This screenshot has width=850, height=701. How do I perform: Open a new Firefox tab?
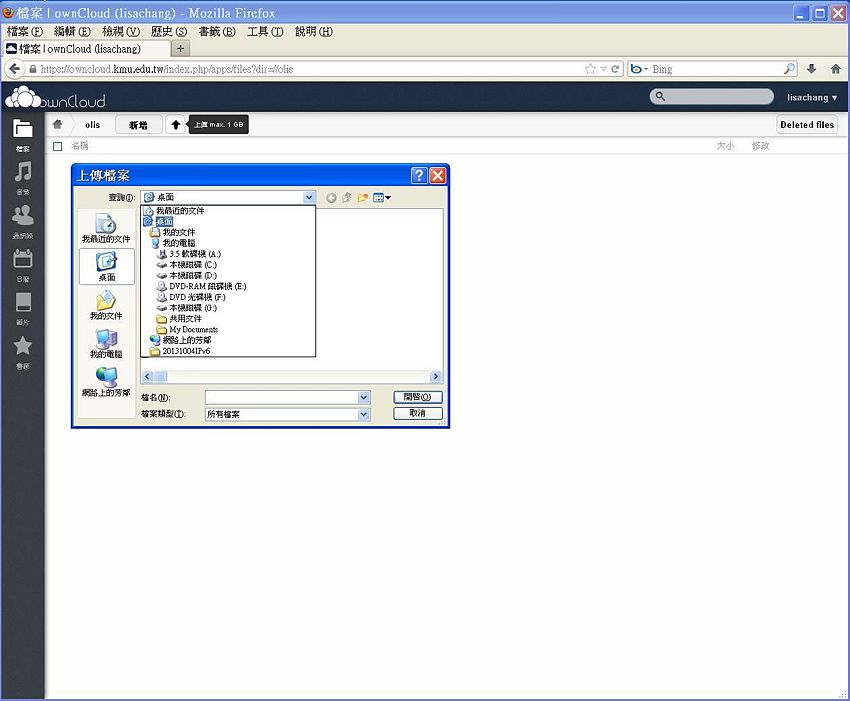(181, 49)
